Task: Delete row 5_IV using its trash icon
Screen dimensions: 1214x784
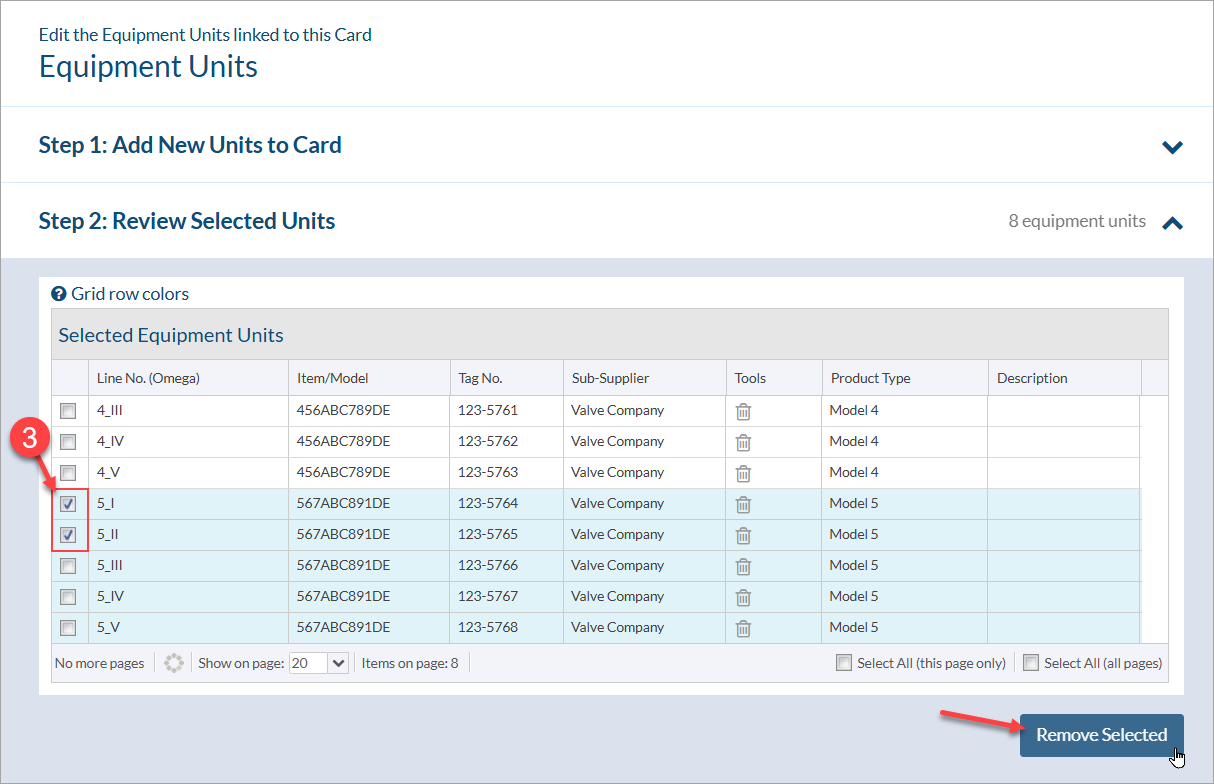Action: tap(743, 597)
